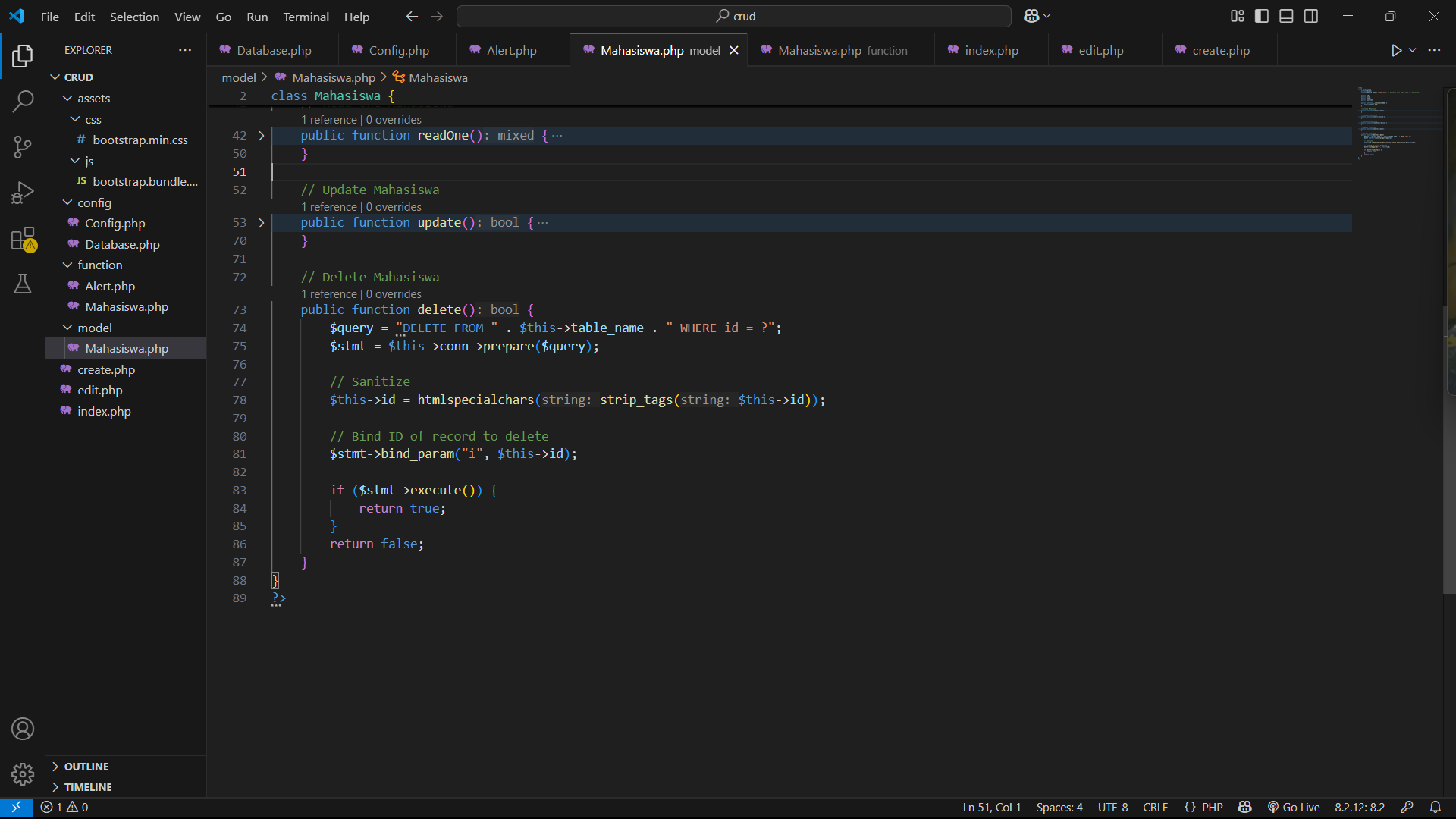Expand the OUTLINE section

86,767
